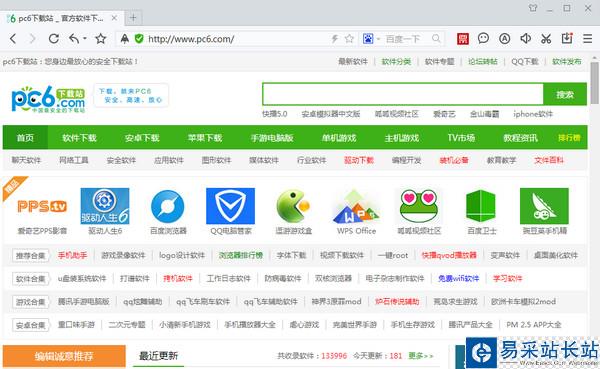This screenshot has height=369, width=600.
Task: Click the skin shirt icon in title bar
Action: 533,8
